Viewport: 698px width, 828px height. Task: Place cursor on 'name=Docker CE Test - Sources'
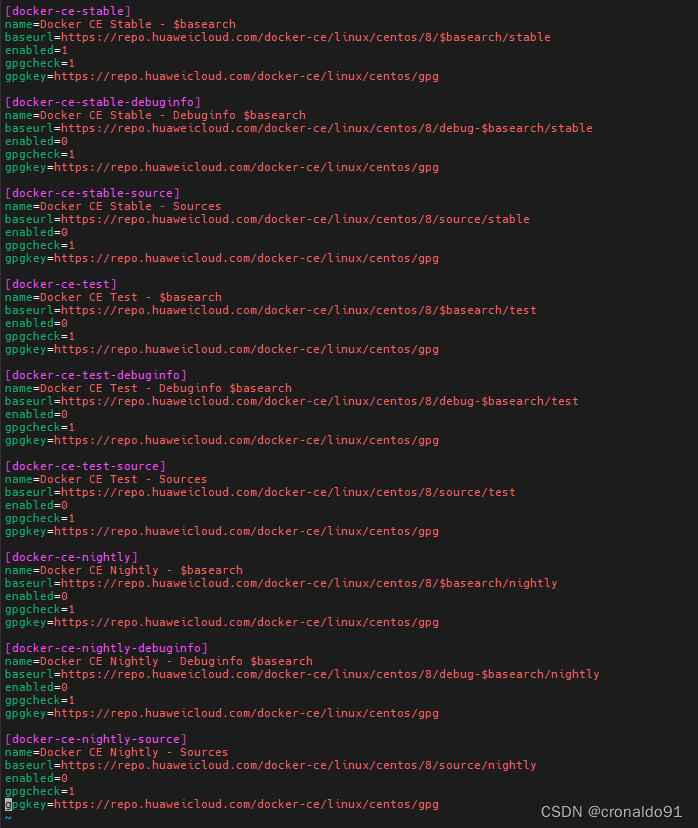106,479
